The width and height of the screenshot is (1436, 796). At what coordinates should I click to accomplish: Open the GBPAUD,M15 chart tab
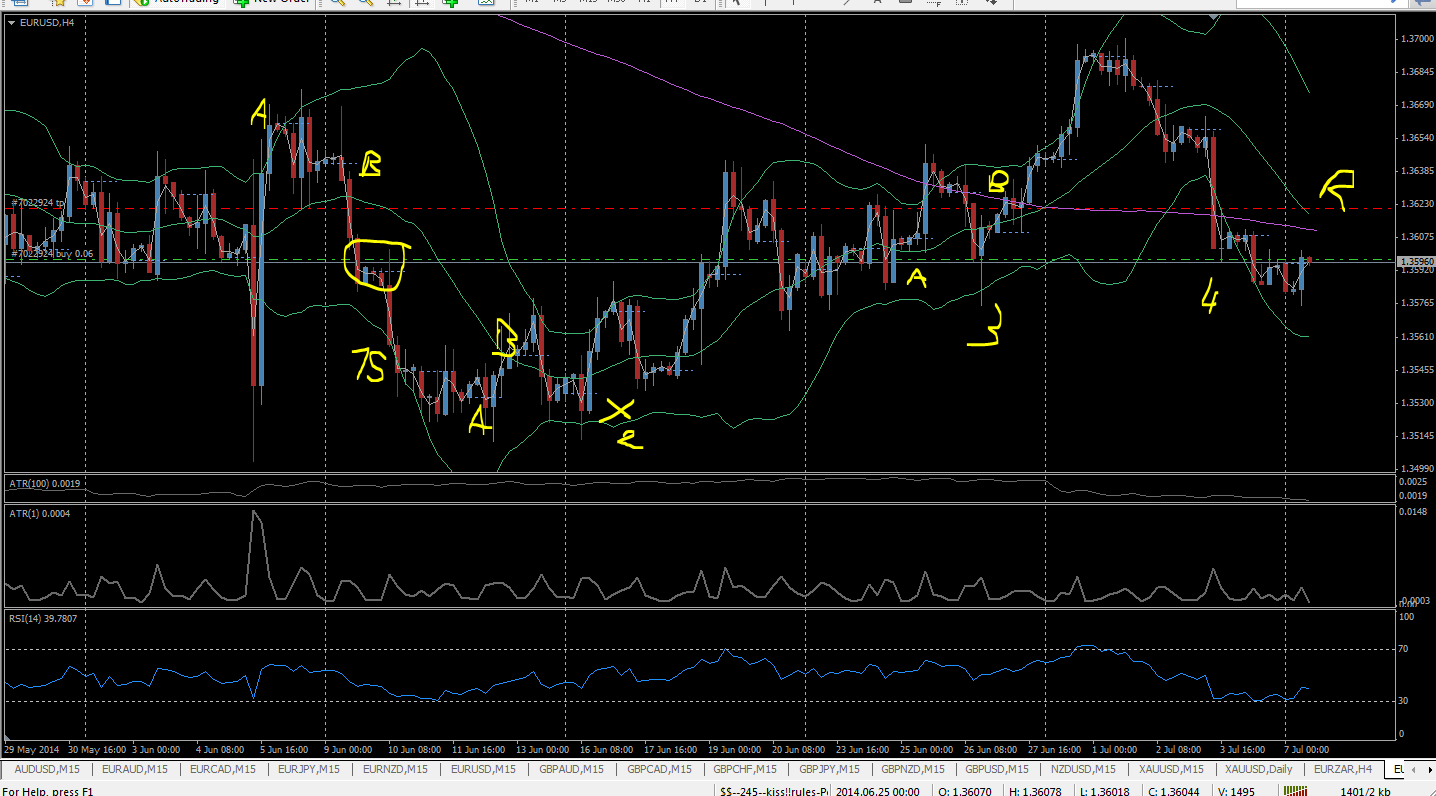[x=572, y=769]
